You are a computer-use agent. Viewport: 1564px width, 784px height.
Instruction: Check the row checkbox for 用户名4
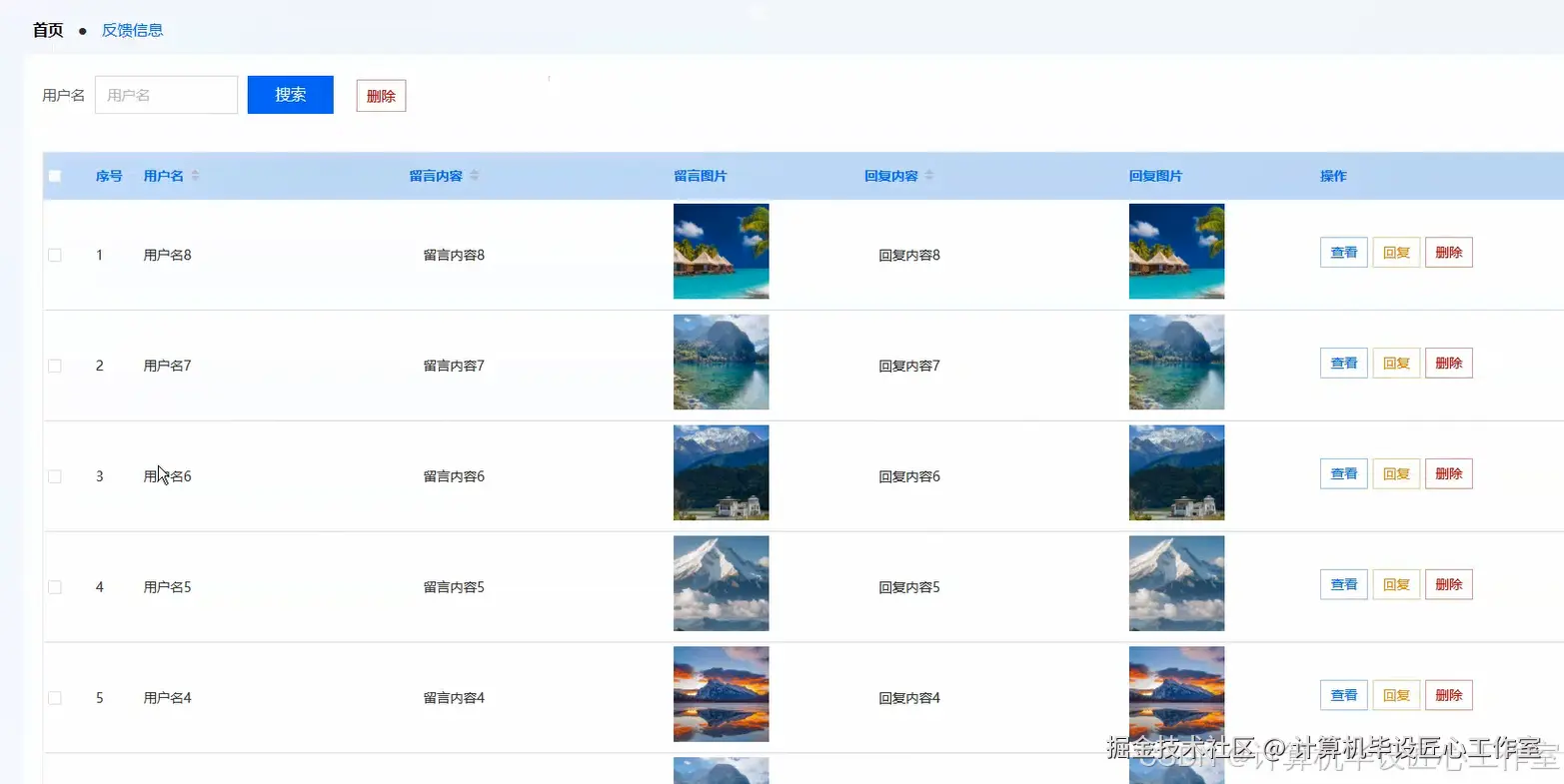(55, 698)
